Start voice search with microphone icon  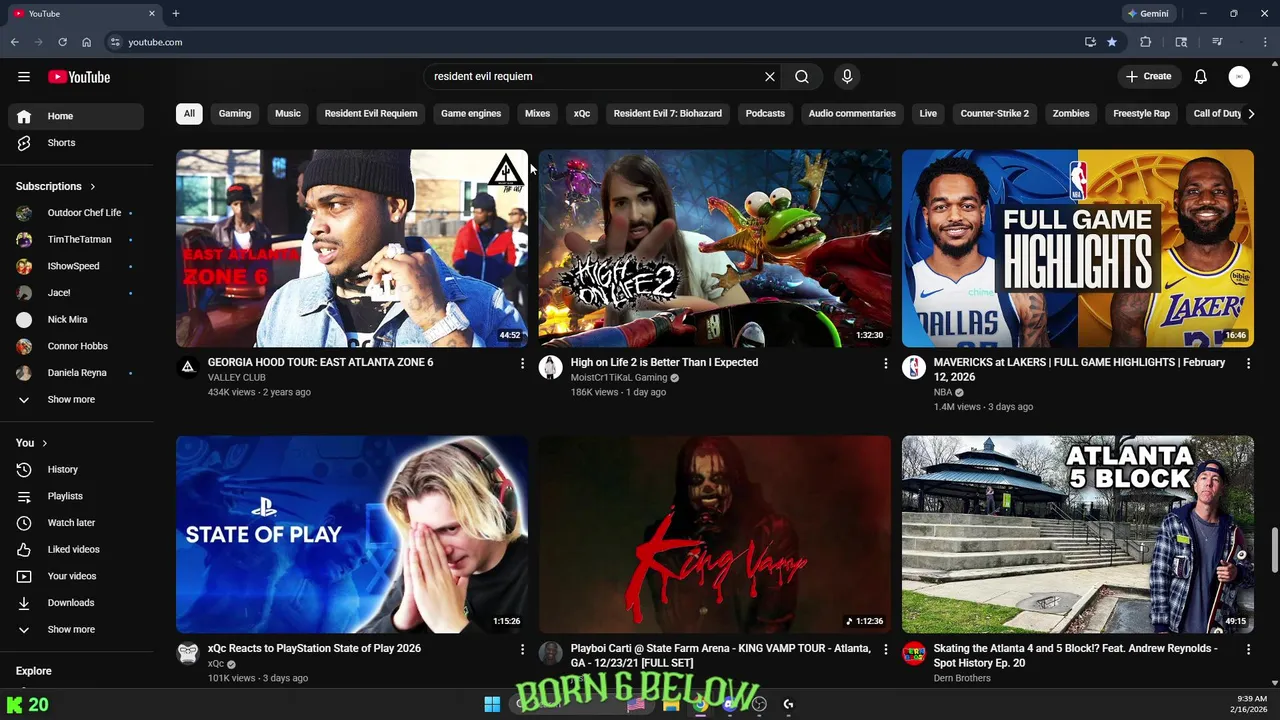pyautogui.click(x=847, y=77)
